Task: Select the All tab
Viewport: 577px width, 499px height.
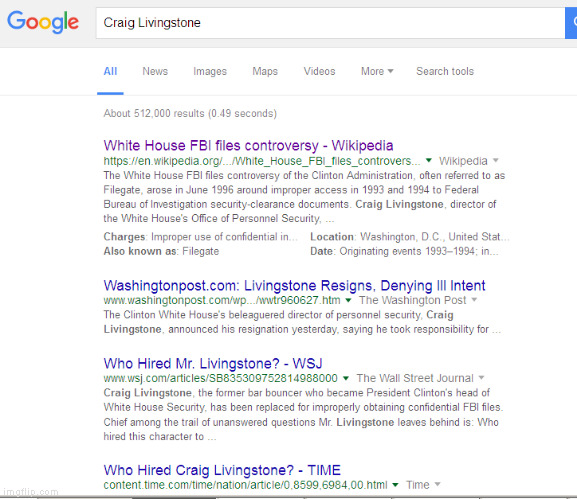Action: pos(110,71)
